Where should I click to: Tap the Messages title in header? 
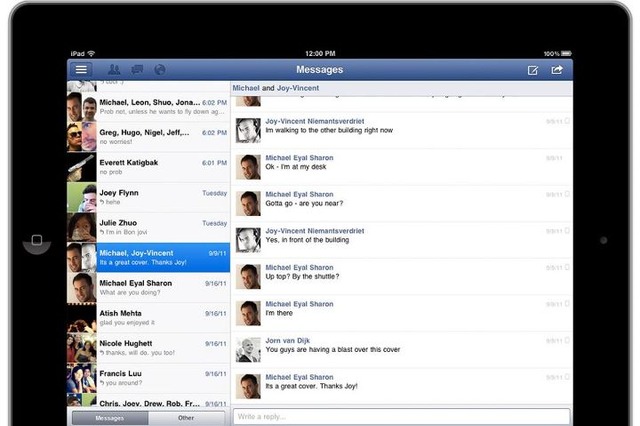click(x=320, y=70)
